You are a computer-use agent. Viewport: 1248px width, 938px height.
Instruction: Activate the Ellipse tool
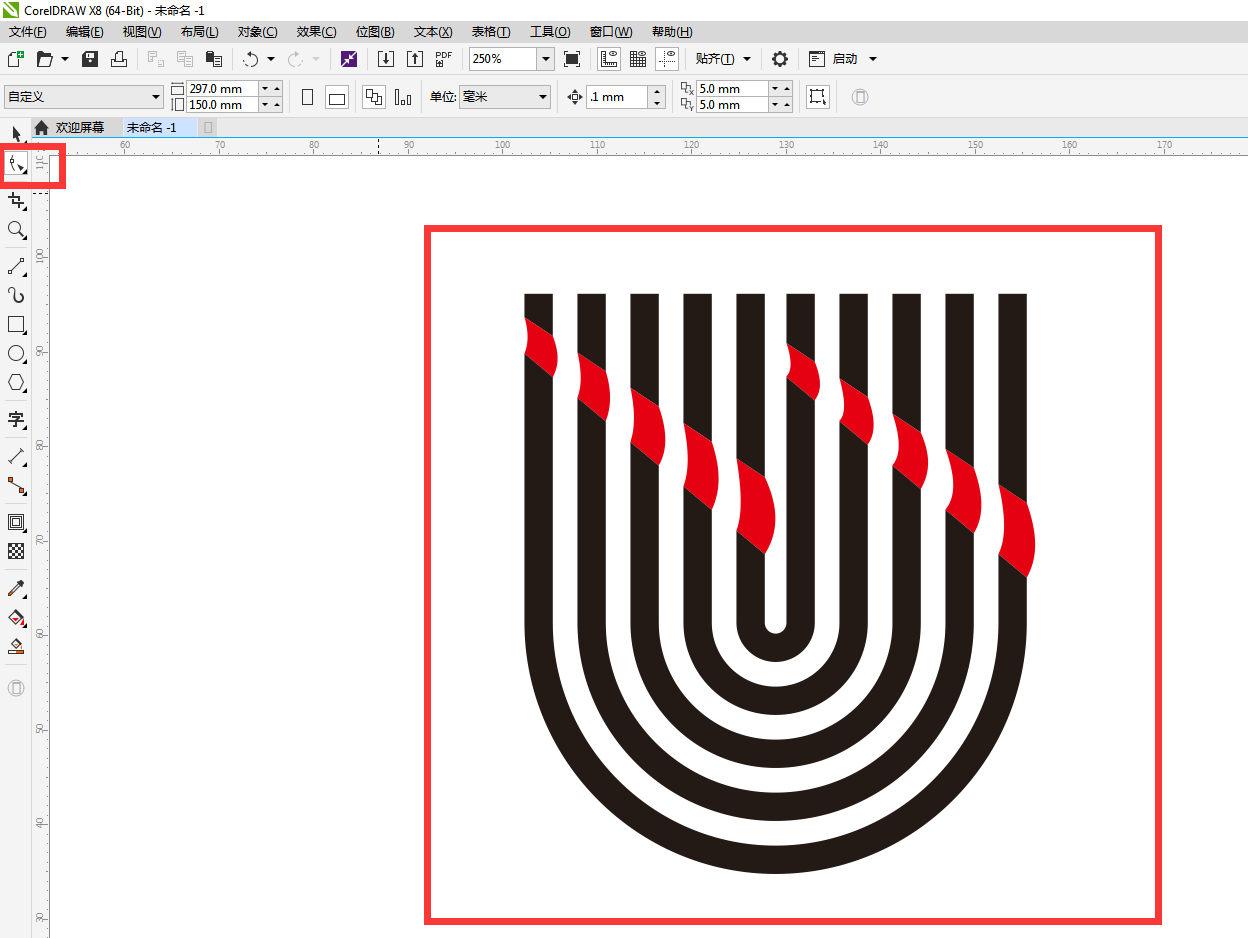(x=16, y=353)
